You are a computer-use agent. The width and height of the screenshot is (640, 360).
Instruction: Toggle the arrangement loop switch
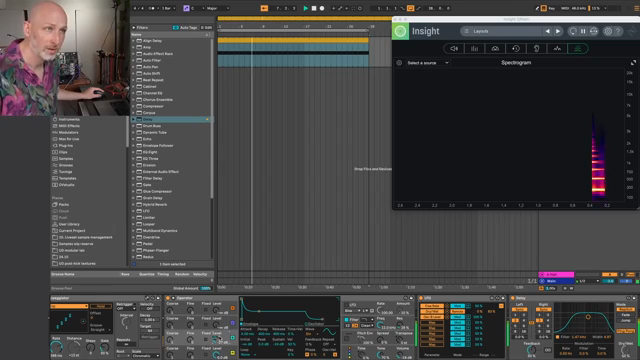pyautogui.click(x=410, y=8)
